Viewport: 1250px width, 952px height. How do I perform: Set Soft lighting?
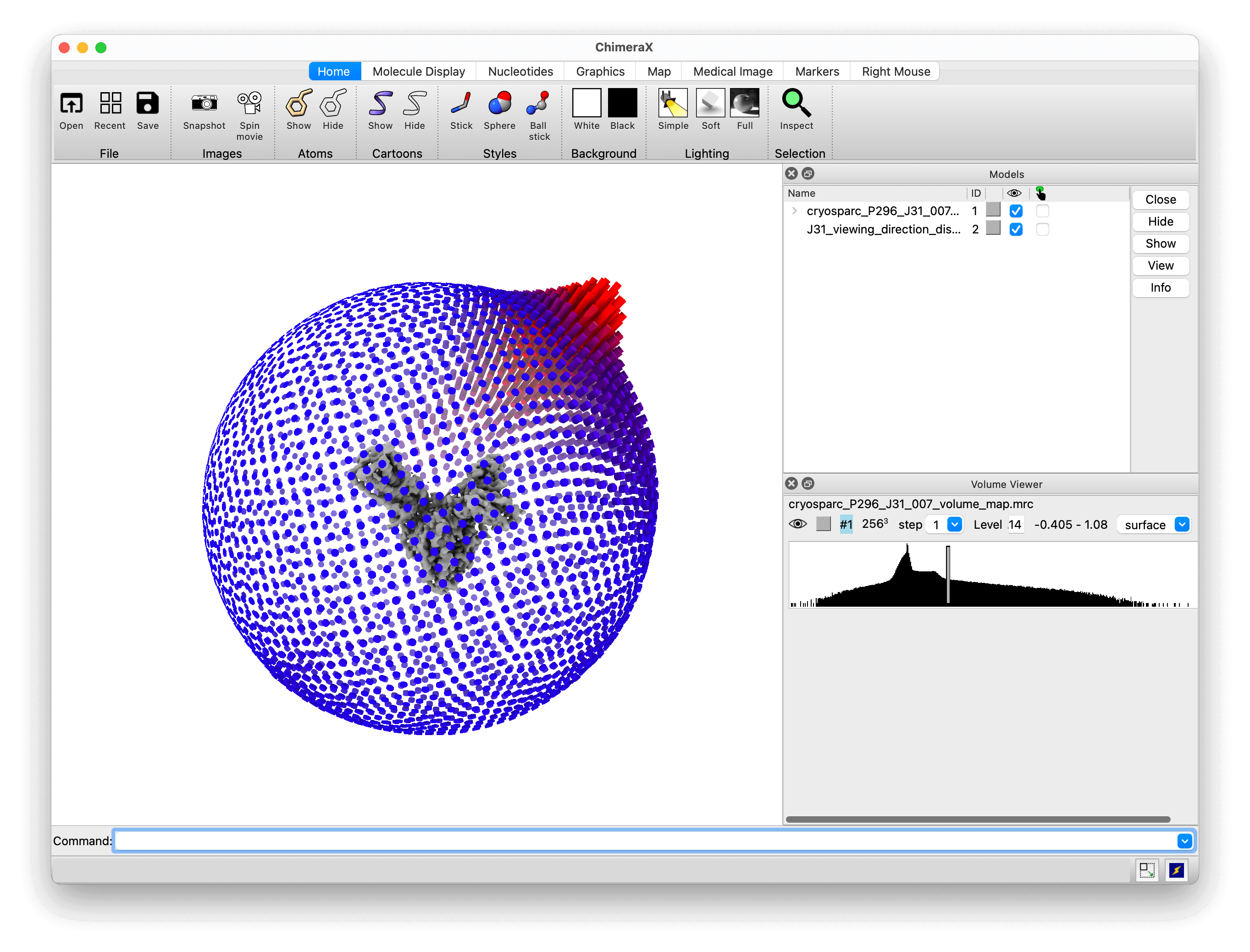coord(710,104)
